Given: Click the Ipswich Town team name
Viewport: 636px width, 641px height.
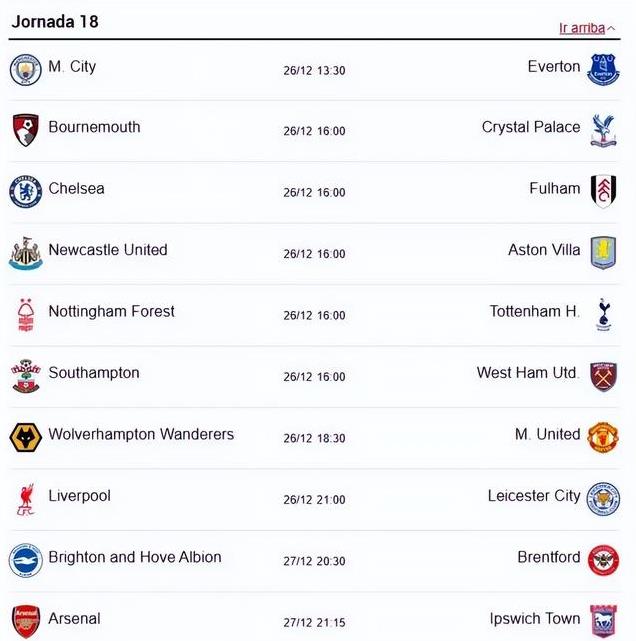Looking at the screenshot, I should pos(535,619).
